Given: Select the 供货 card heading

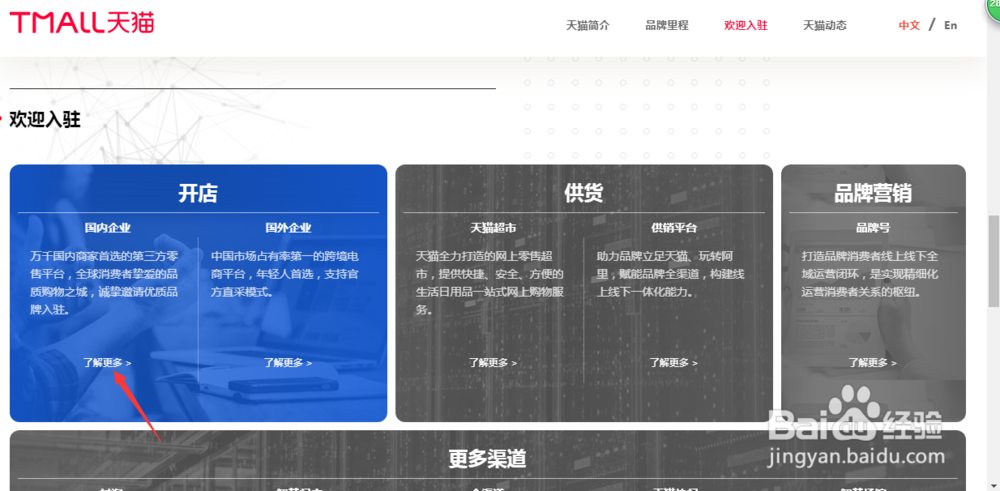Looking at the screenshot, I should pyautogui.click(x=584, y=193).
